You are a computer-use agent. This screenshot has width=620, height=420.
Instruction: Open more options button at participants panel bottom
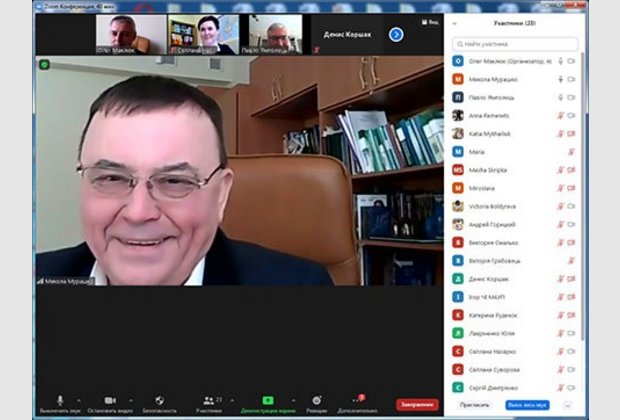click(x=567, y=405)
